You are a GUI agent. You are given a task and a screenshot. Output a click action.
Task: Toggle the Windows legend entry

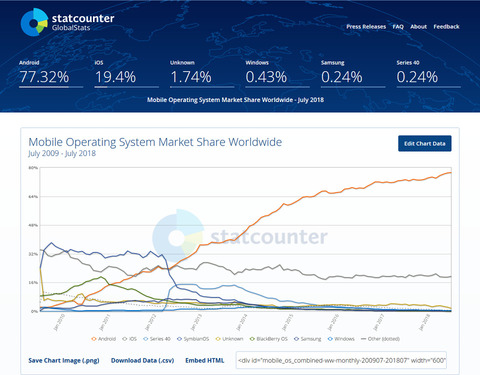341,339
